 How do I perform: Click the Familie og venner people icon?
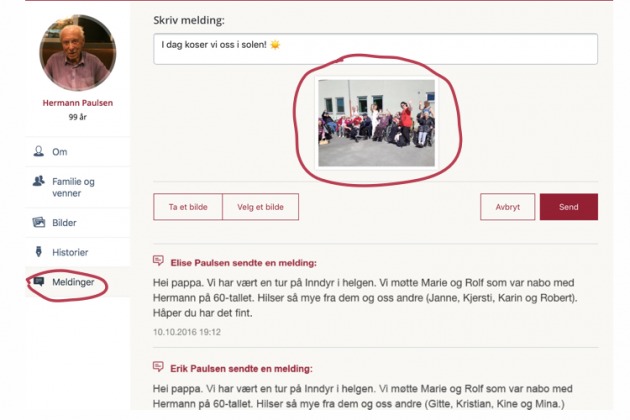pyautogui.click(x=39, y=181)
